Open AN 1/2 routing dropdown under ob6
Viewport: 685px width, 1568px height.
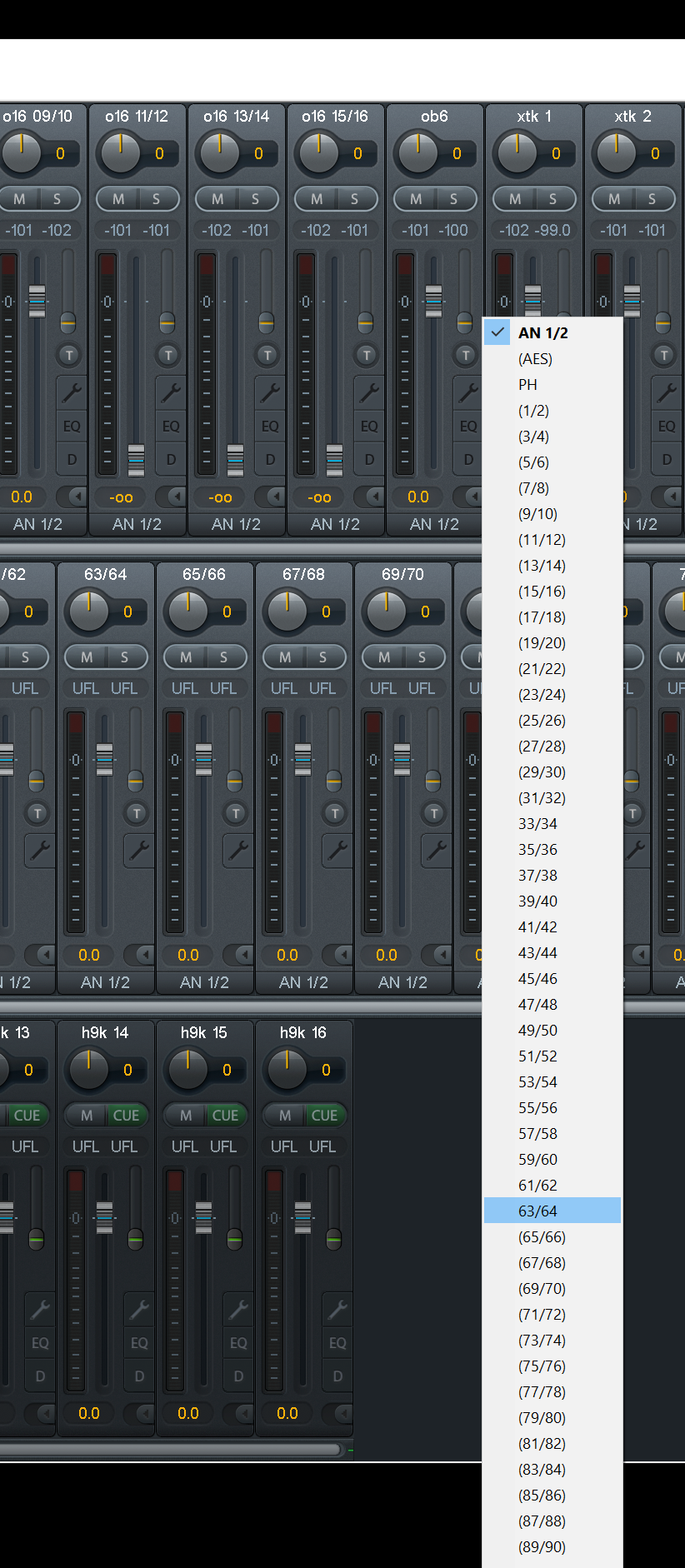[435, 524]
